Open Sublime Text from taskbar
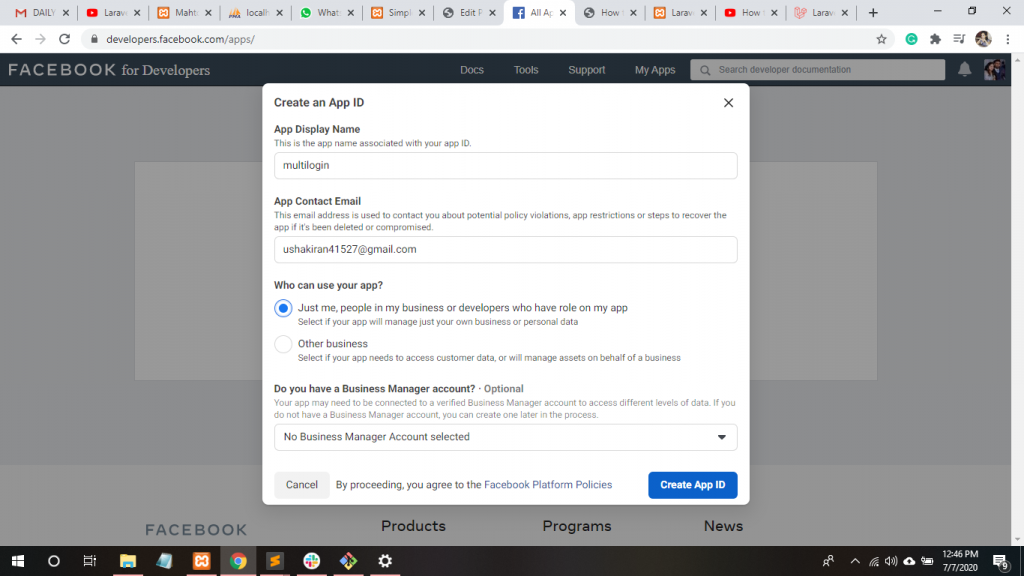The height and width of the screenshot is (576, 1024). (275, 561)
